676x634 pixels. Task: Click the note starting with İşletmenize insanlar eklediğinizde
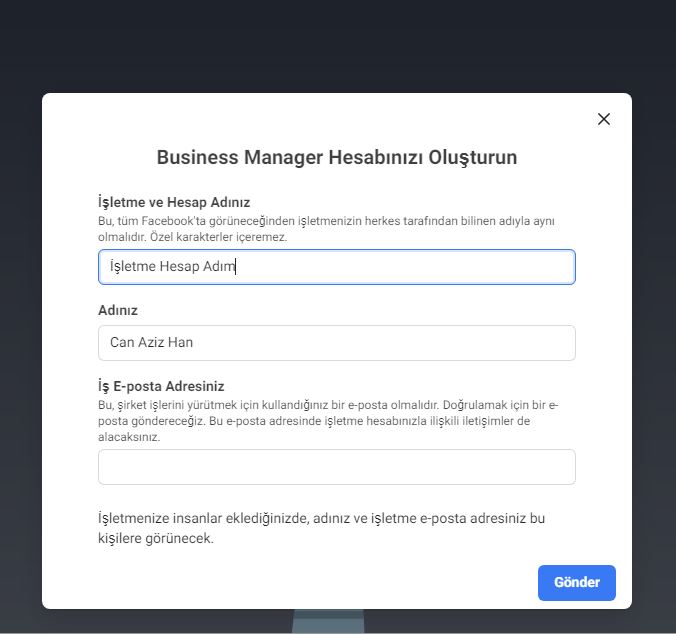(x=321, y=528)
